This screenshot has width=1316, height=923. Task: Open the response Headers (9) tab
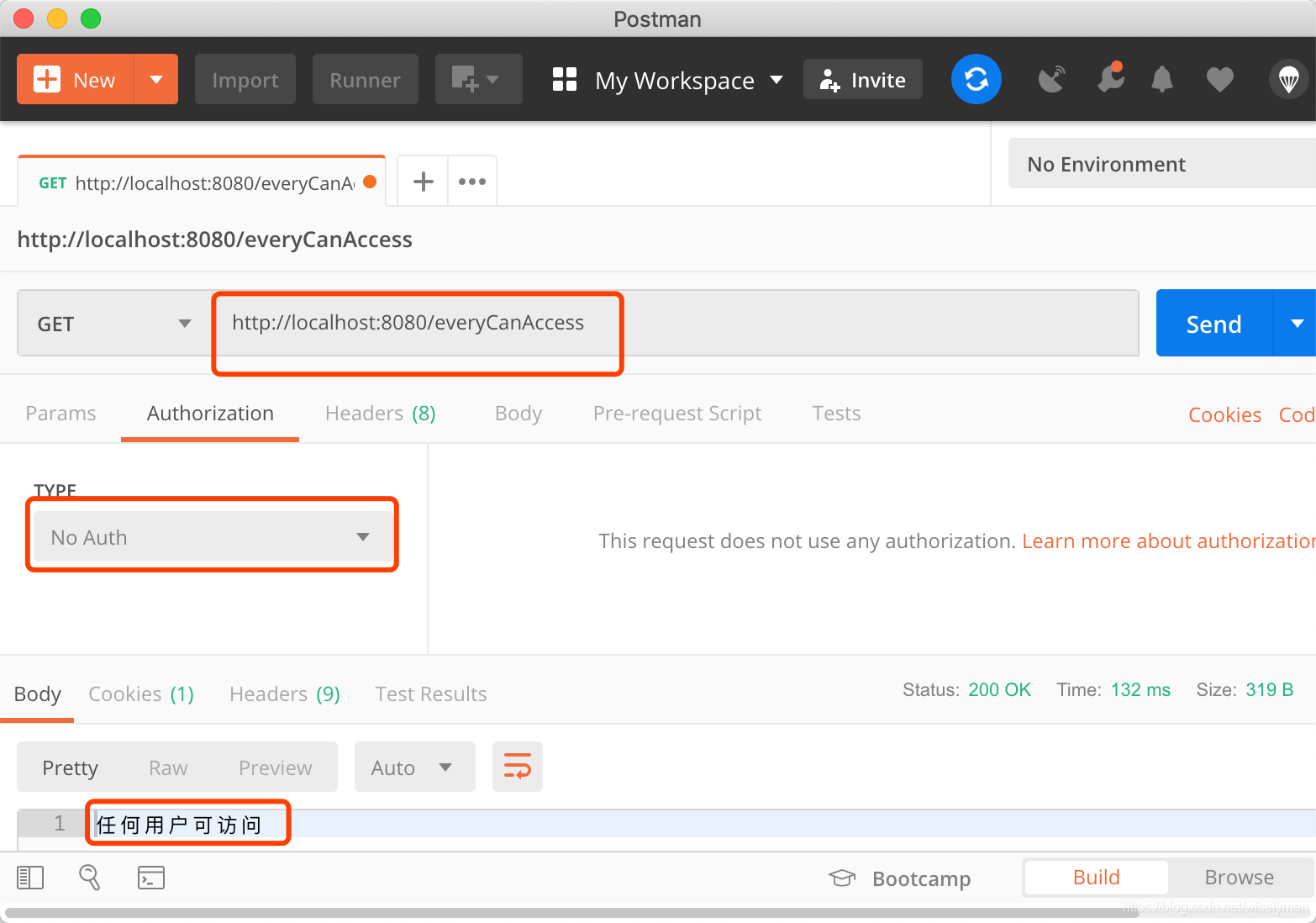click(x=285, y=694)
